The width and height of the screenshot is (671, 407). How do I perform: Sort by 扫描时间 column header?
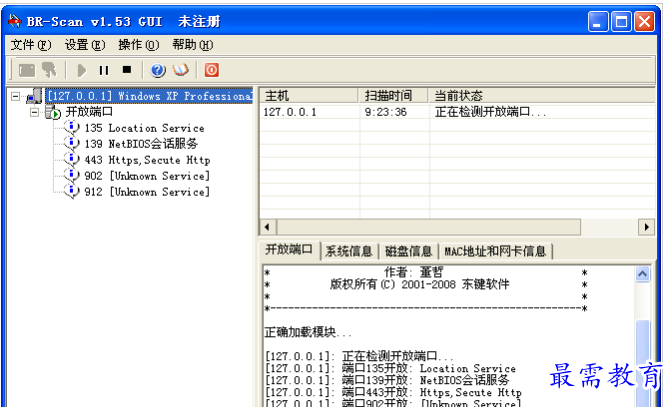[x=393, y=95]
